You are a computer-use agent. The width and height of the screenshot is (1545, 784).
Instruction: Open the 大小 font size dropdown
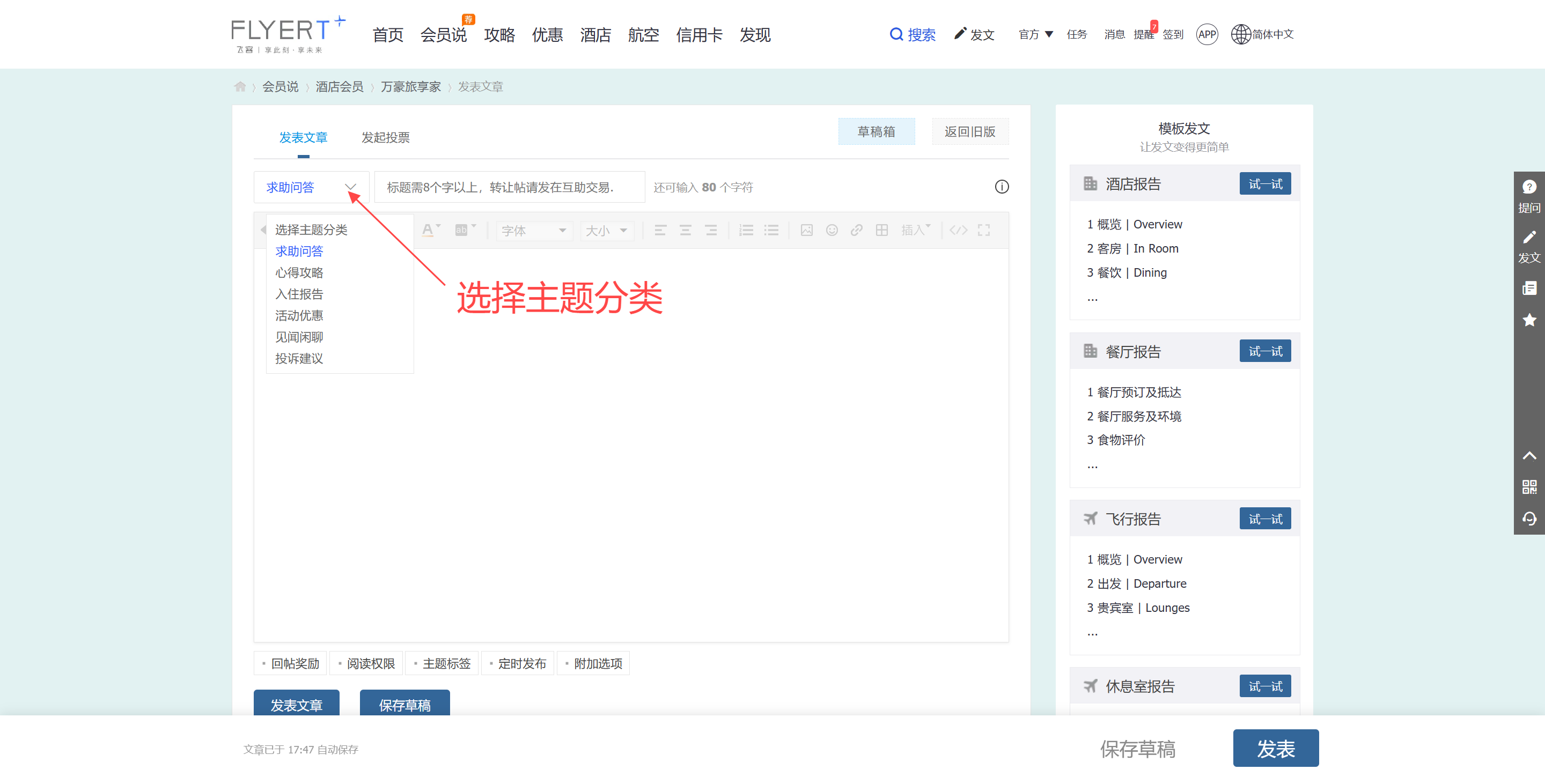point(607,231)
